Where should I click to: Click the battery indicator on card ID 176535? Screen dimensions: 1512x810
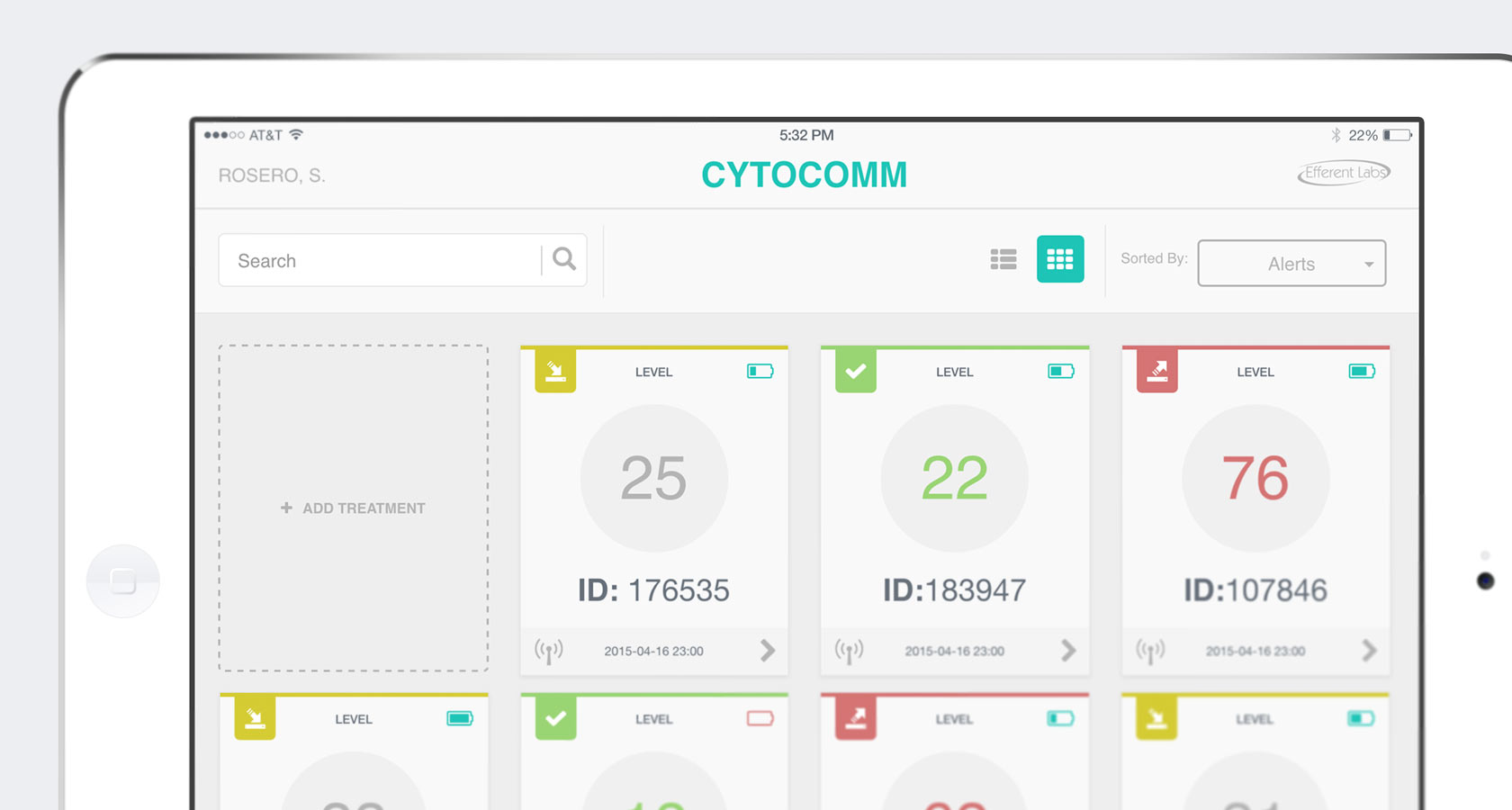click(x=760, y=370)
